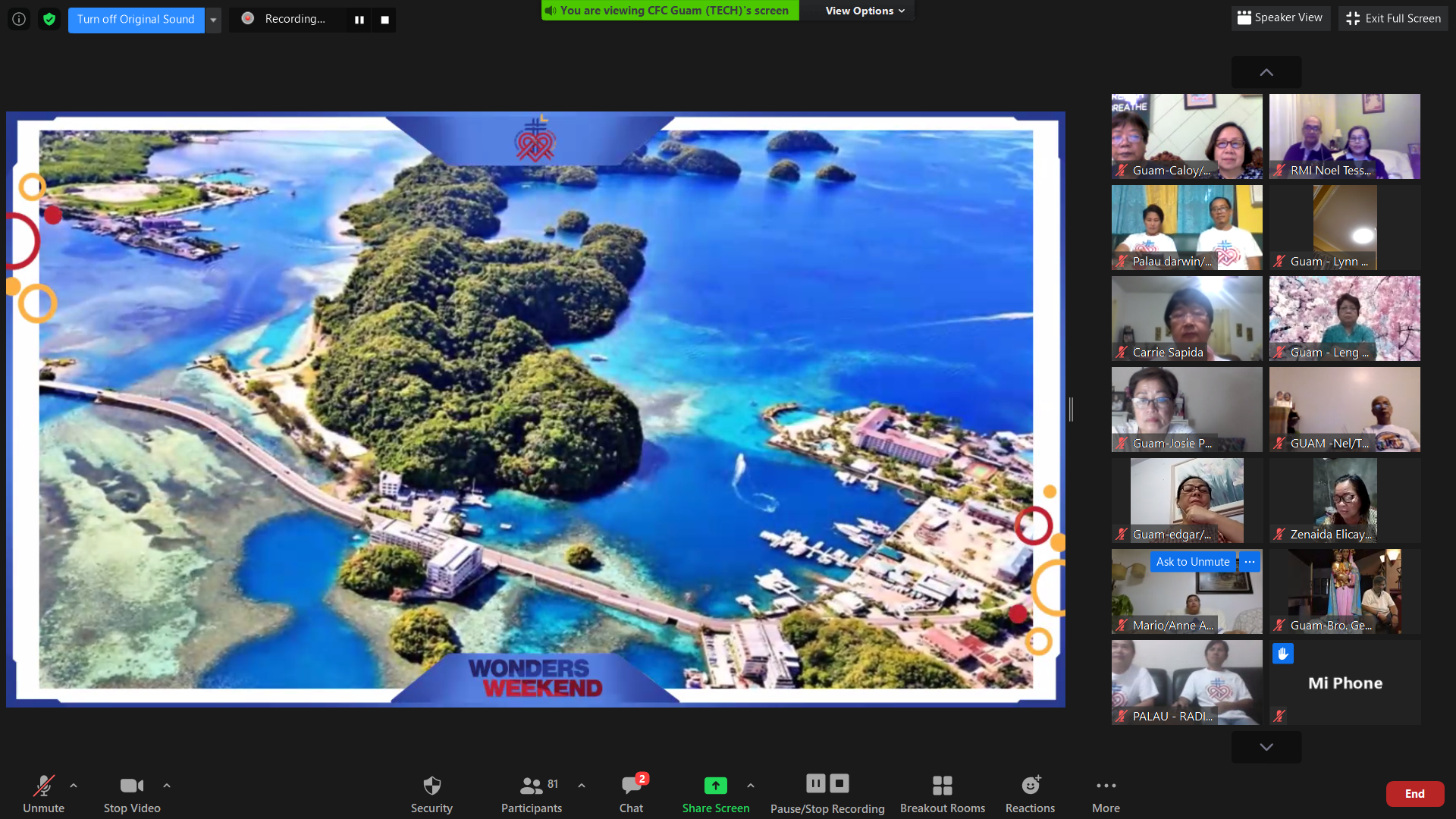Screen dimensions: 1456x819
Task: Select the Guam-Josie video thumbnail
Action: coord(1187,409)
